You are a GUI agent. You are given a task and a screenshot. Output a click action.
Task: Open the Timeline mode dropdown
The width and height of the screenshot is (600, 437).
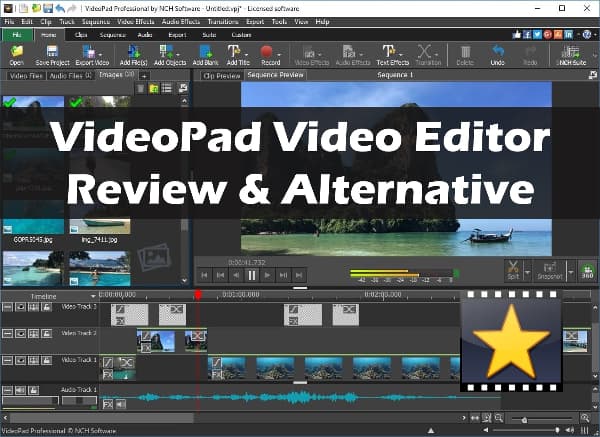click(93, 296)
